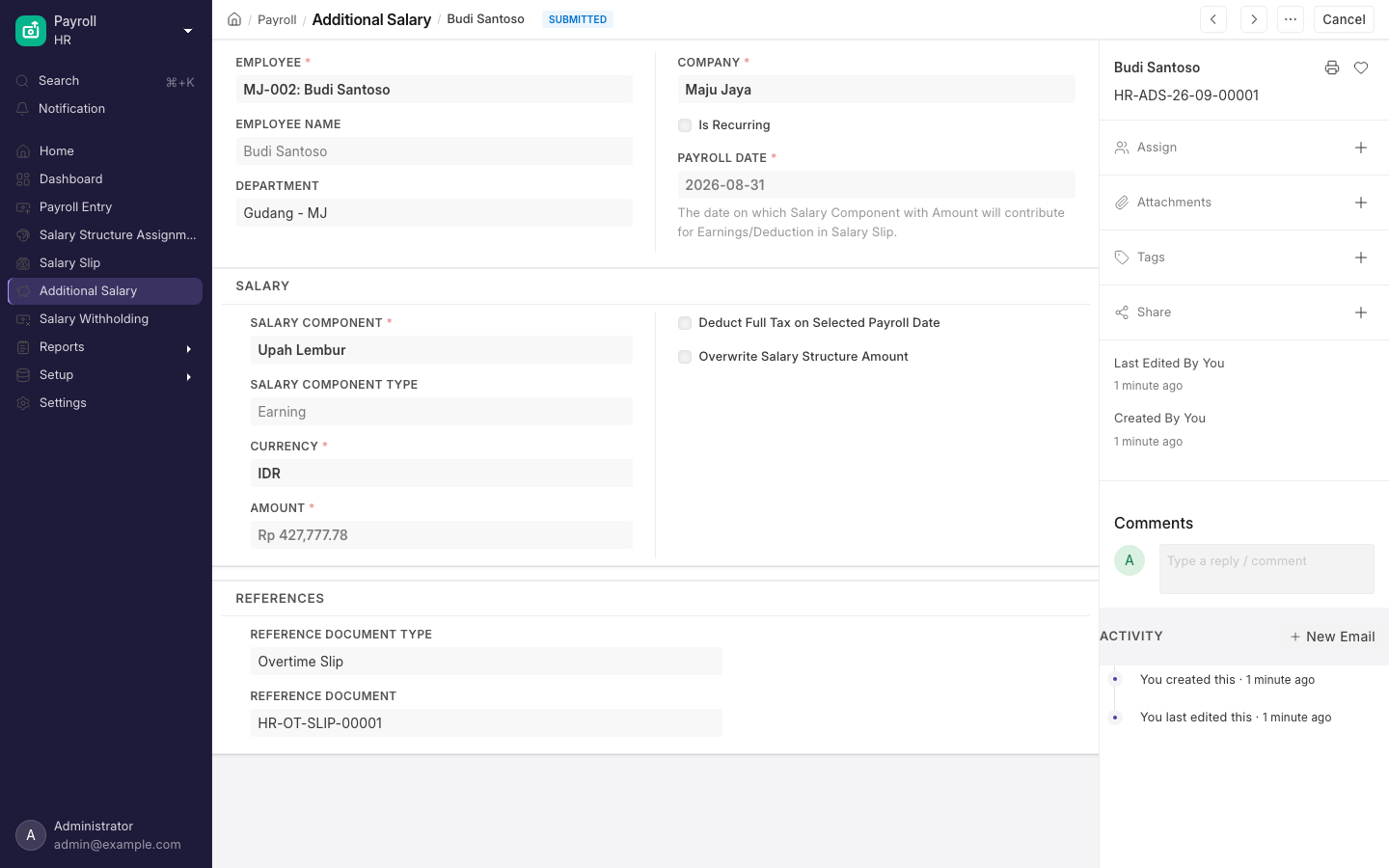Image resolution: width=1389 pixels, height=868 pixels.
Task: Open the three-dots more actions menu
Action: tap(1291, 19)
